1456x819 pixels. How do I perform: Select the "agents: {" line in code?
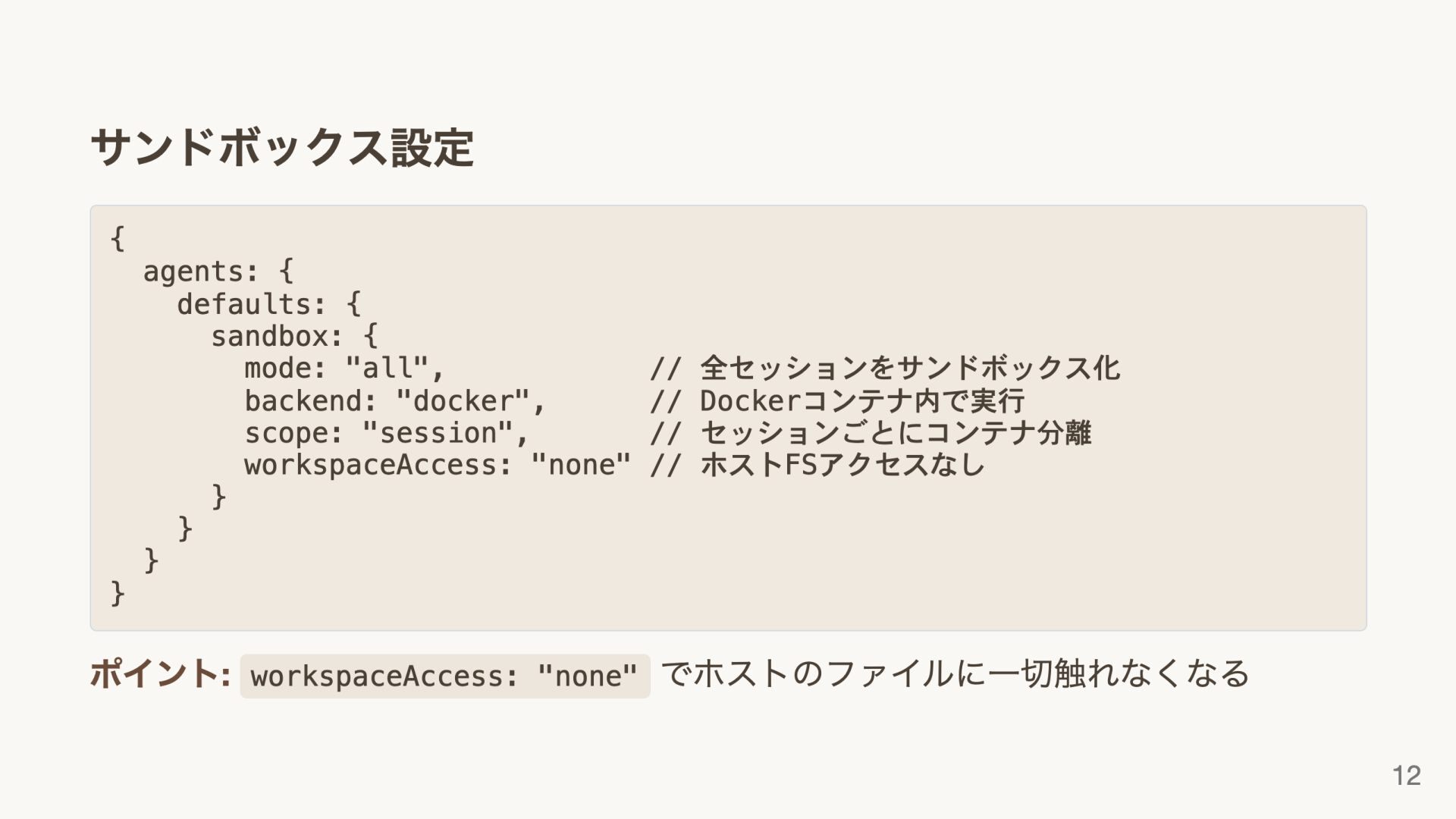(218, 271)
